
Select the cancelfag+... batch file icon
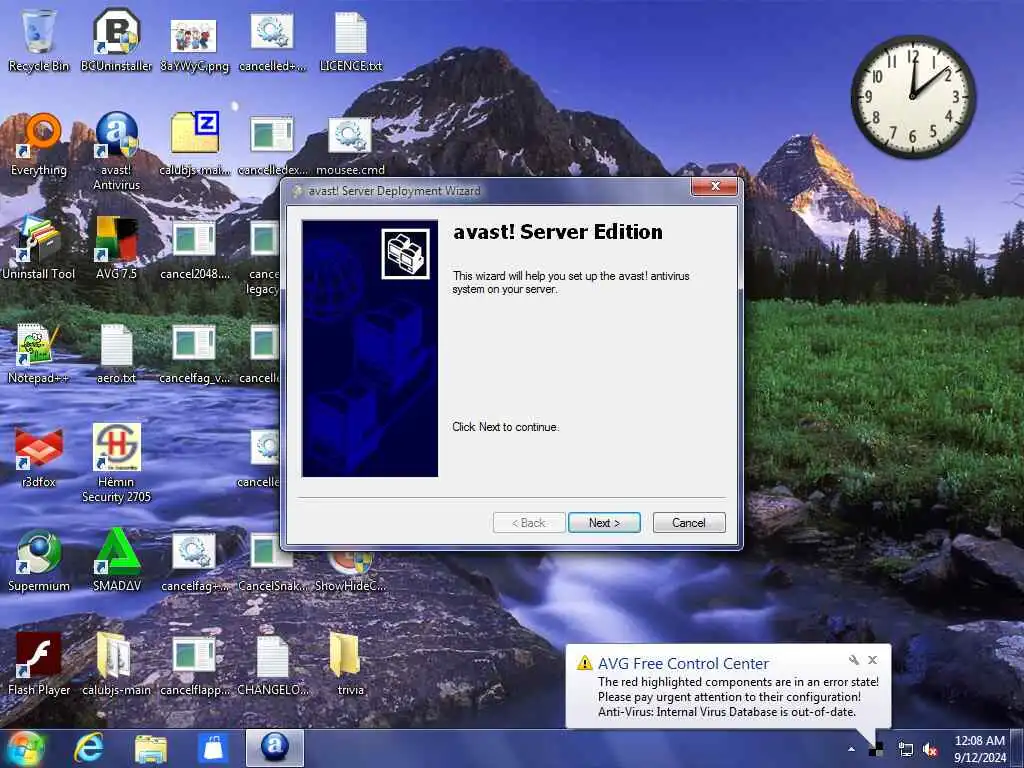click(194, 562)
